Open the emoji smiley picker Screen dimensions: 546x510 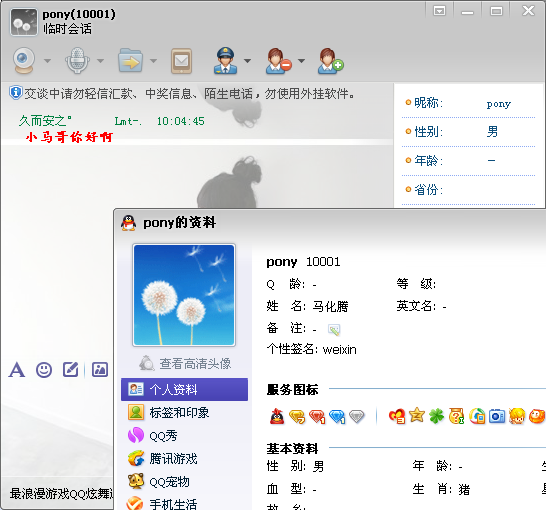tap(44, 370)
